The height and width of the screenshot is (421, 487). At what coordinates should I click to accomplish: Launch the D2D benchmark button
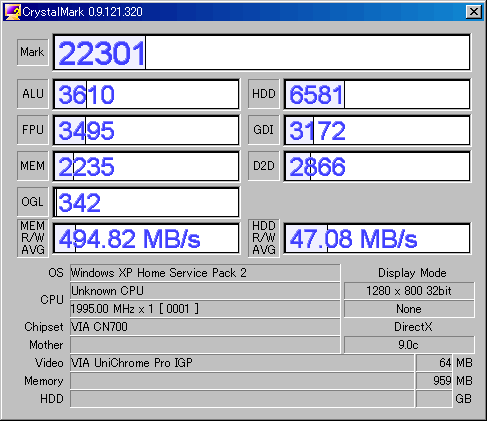click(x=263, y=165)
